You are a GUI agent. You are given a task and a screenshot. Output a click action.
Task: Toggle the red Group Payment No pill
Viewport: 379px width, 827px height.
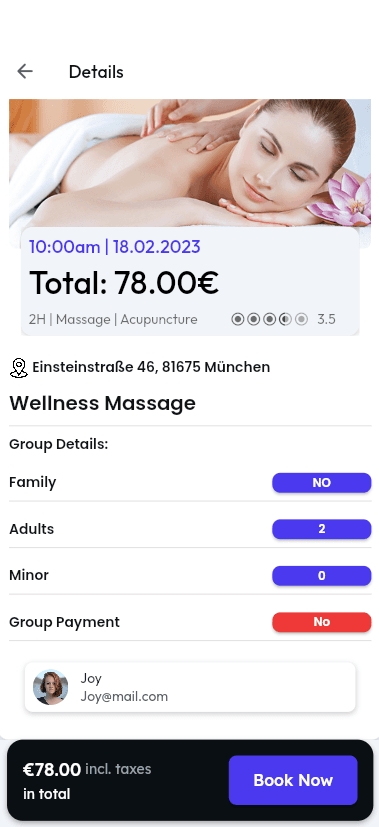click(322, 622)
